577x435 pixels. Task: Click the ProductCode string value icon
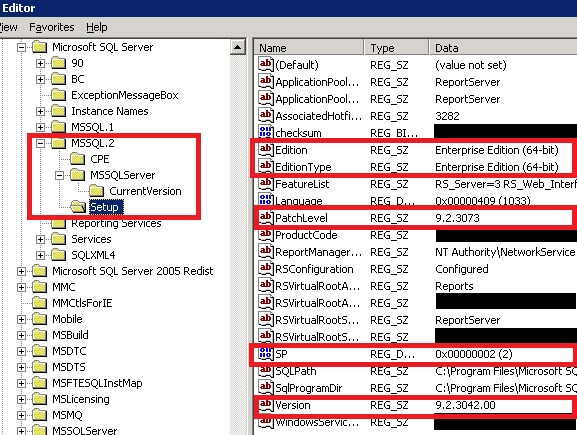[x=266, y=234]
